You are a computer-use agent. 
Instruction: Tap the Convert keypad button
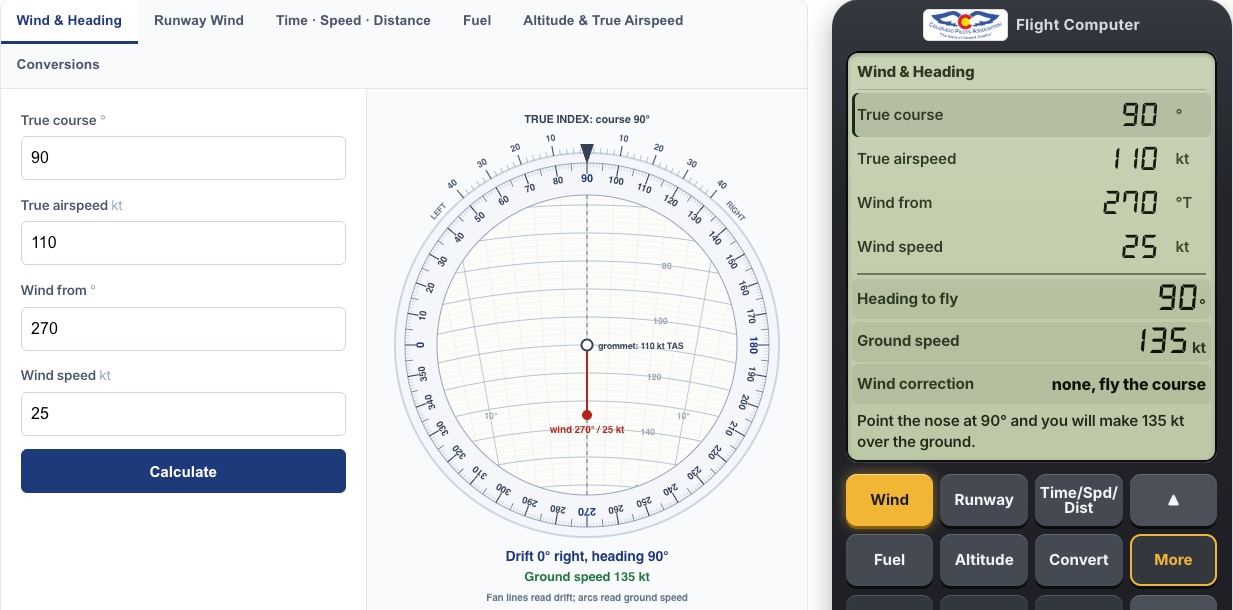click(x=1078, y=560)
